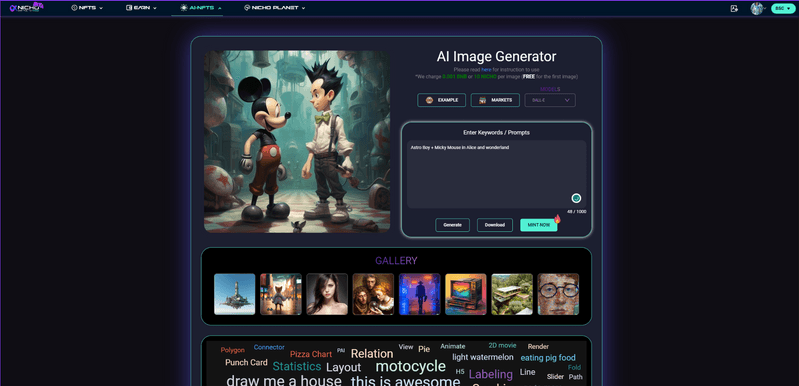Open the neon silhouette man gallery thumbnail

(420, 294)
